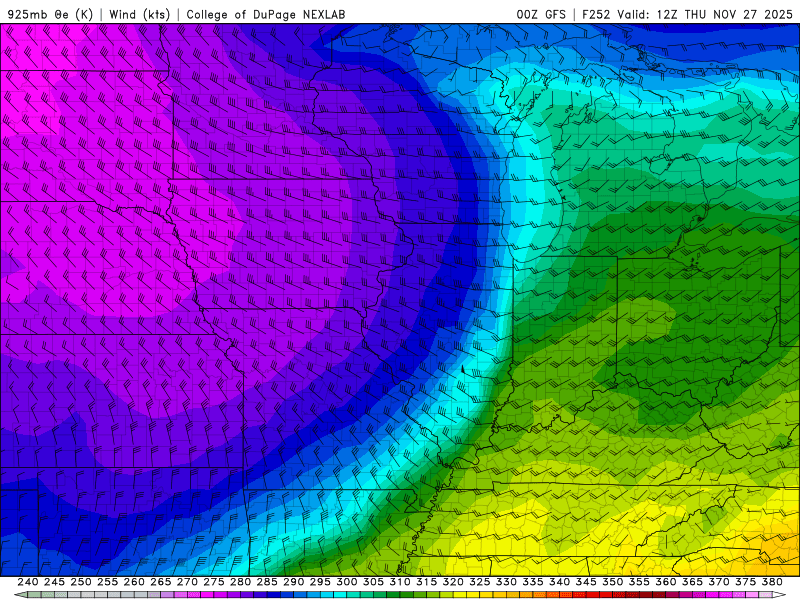Viewport: 800px width, 600px height.
Task: Click the 365 value on the color scale
Action: 692,582
